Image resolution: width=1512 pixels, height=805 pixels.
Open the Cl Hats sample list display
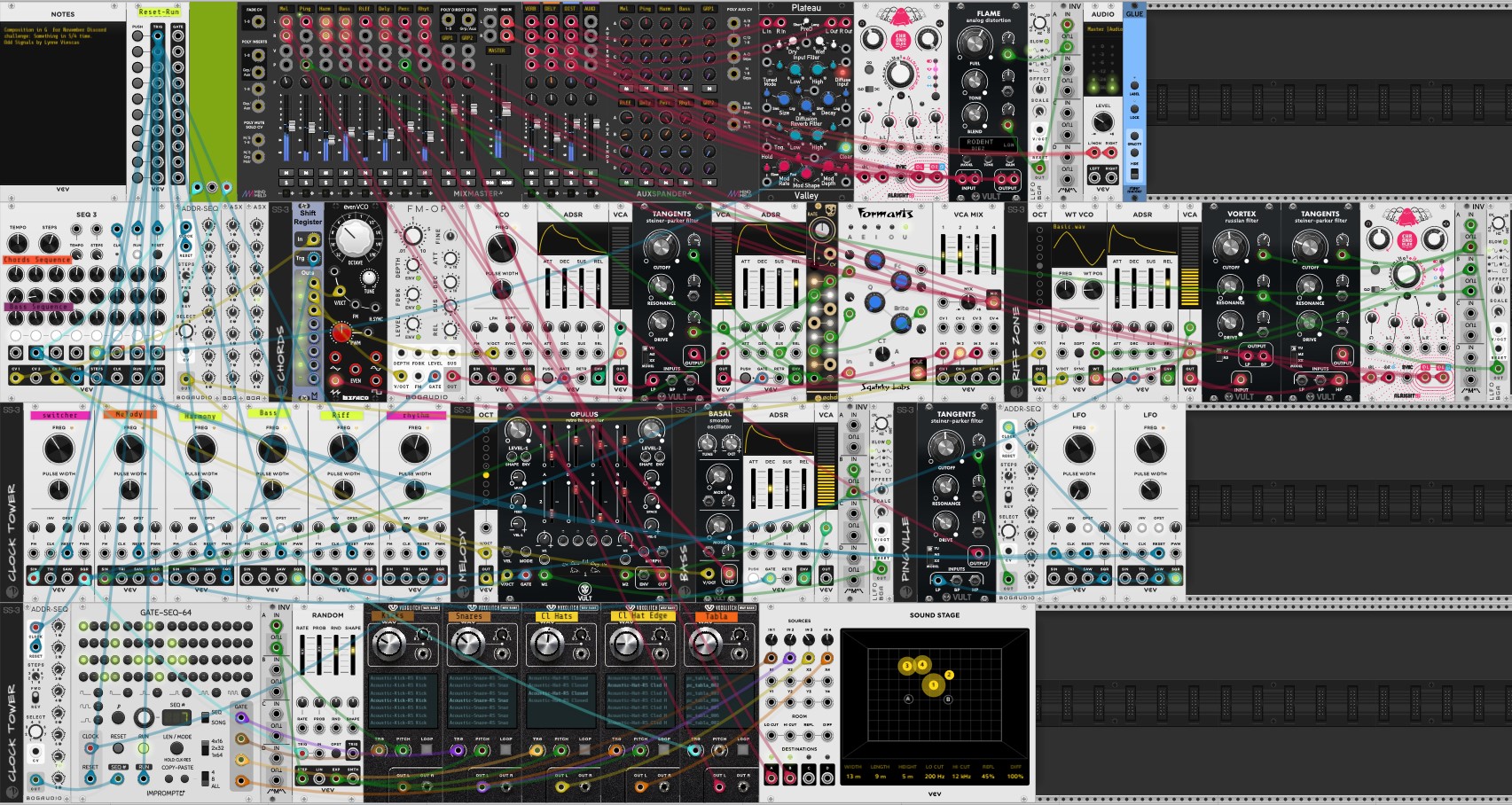(560, 700)
